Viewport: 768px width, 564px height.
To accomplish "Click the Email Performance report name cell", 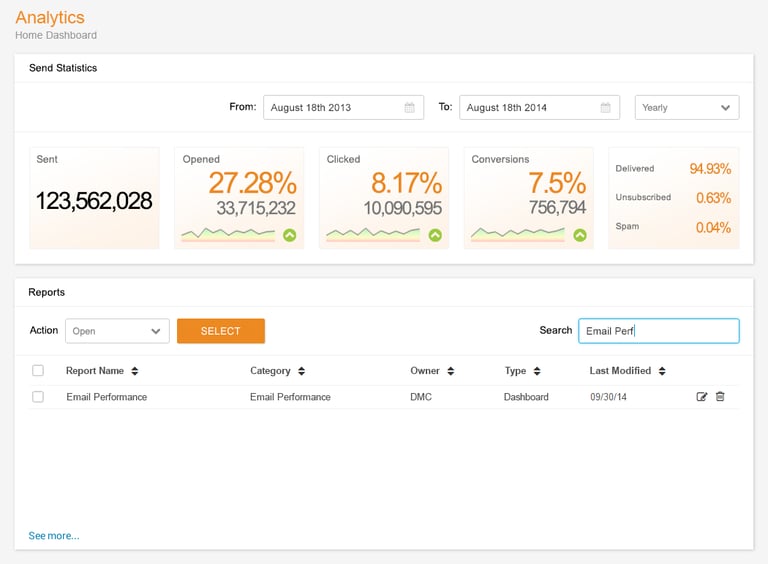I will click(x=107, y=397).
